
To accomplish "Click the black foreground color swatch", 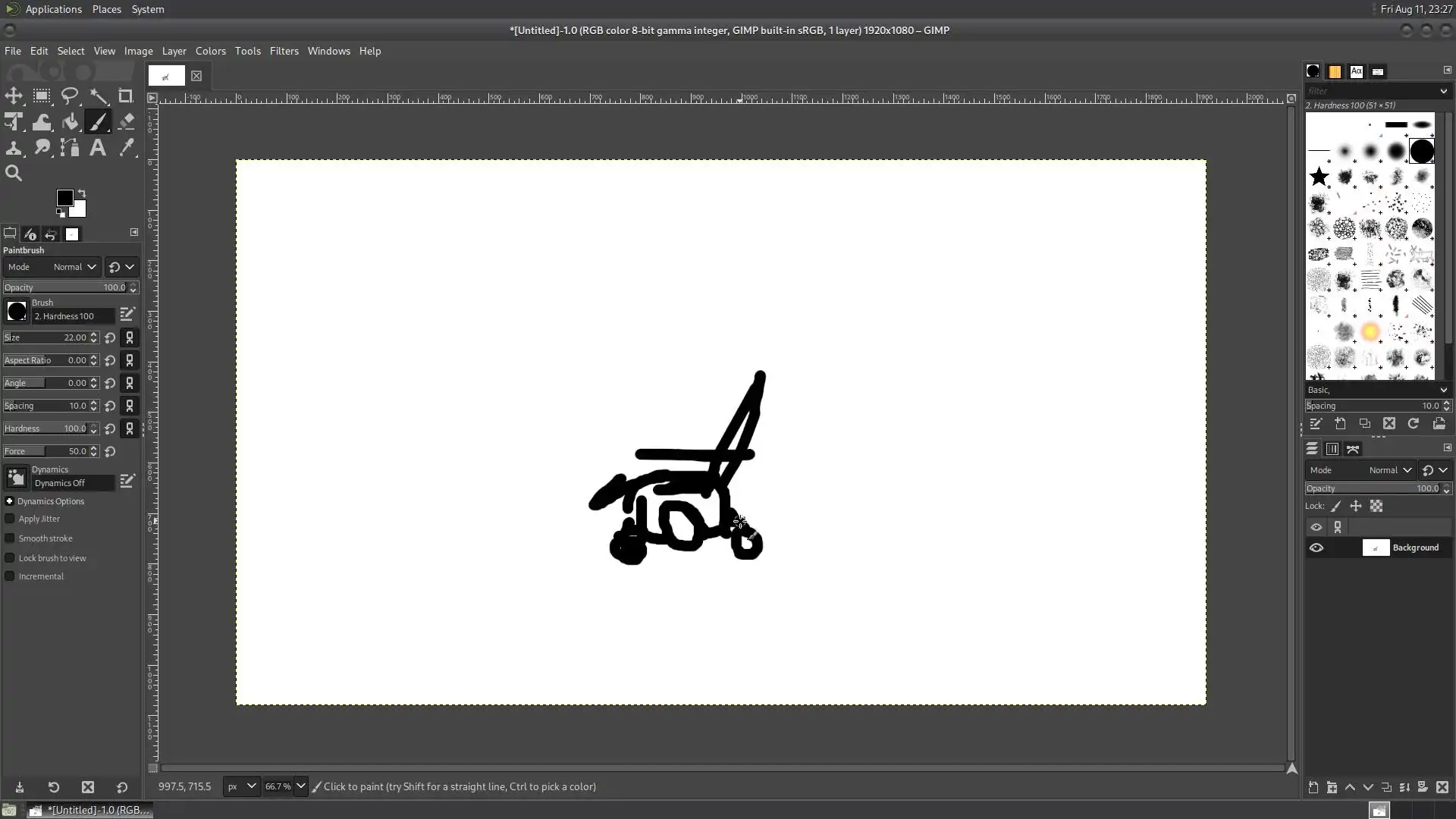I will (x=64, y=198).
